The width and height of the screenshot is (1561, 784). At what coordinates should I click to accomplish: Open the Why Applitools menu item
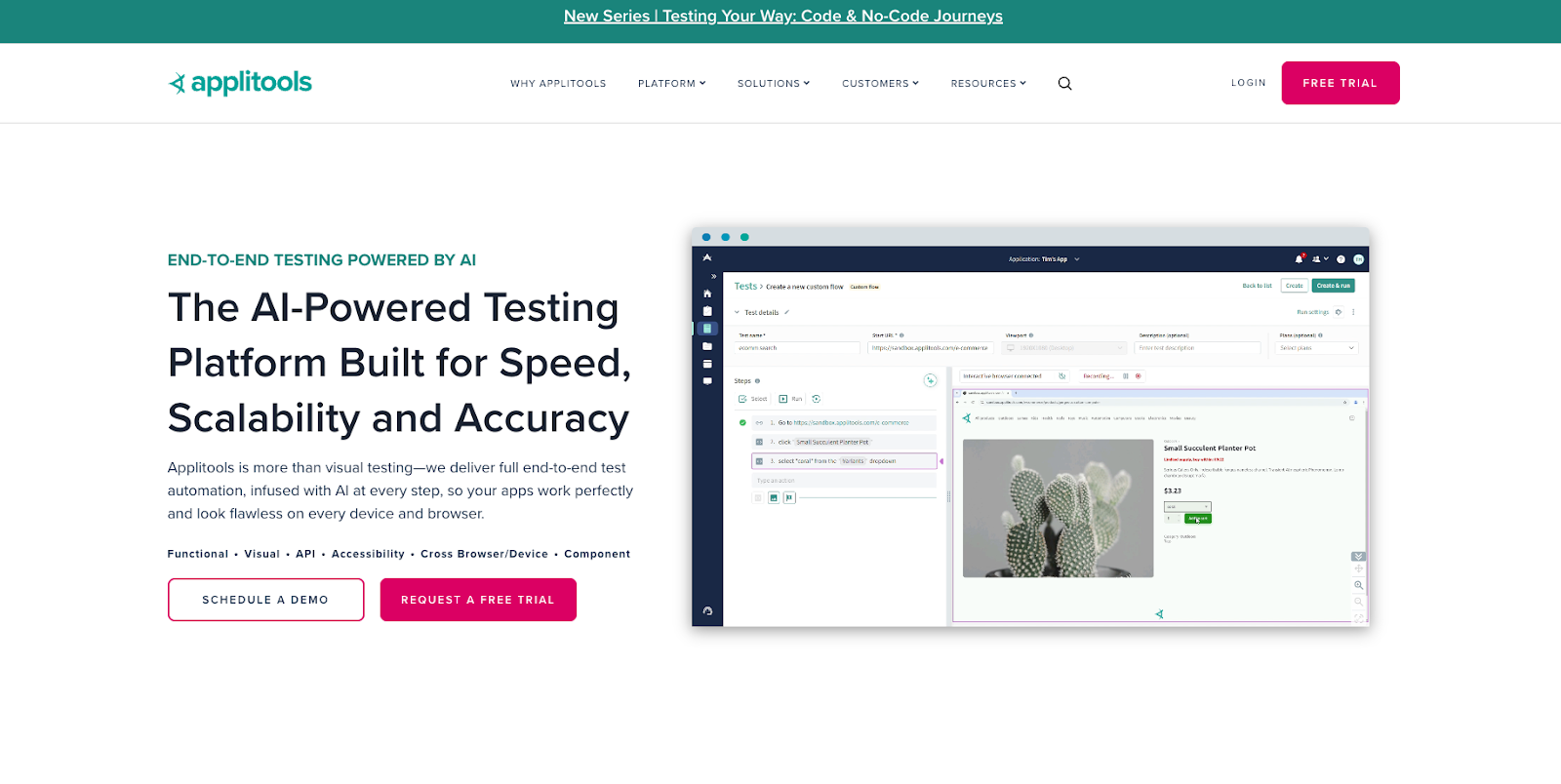558,84
